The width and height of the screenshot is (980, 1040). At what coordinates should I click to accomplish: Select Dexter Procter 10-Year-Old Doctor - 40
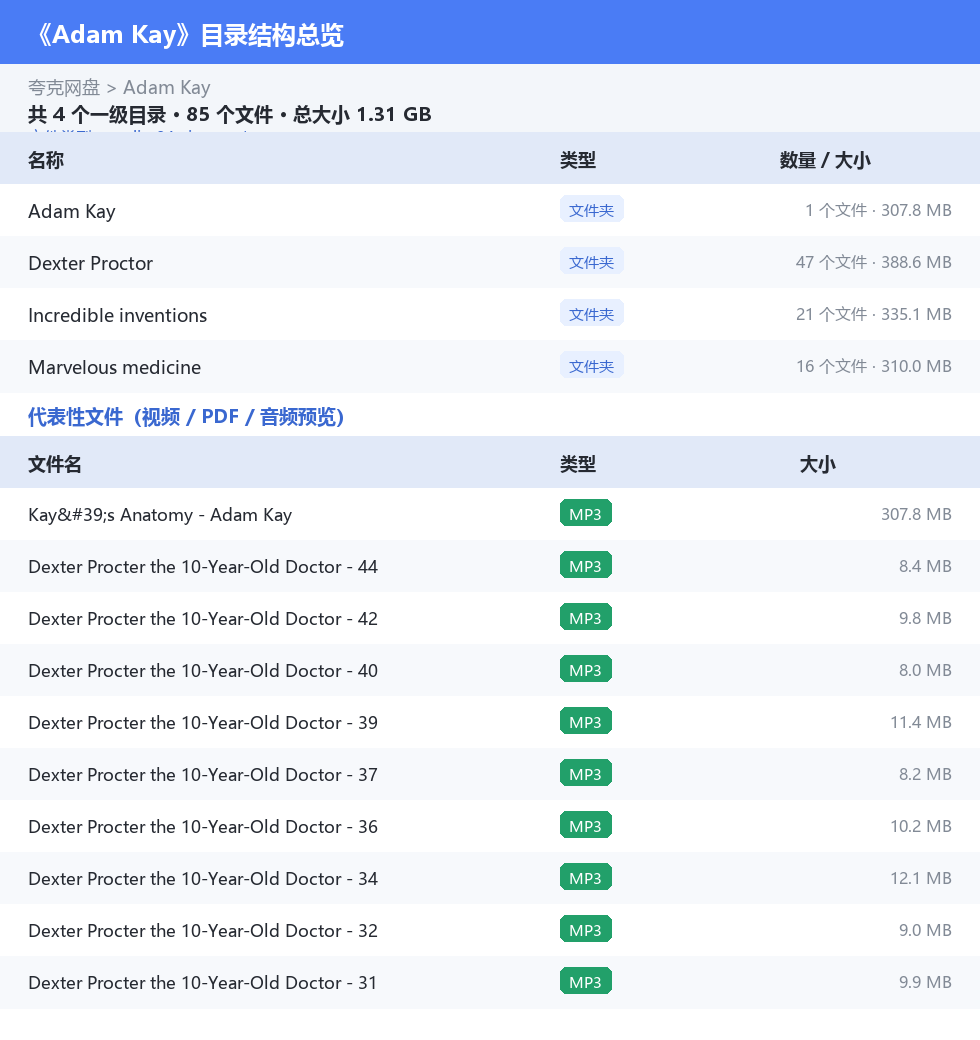pos(490,670)
